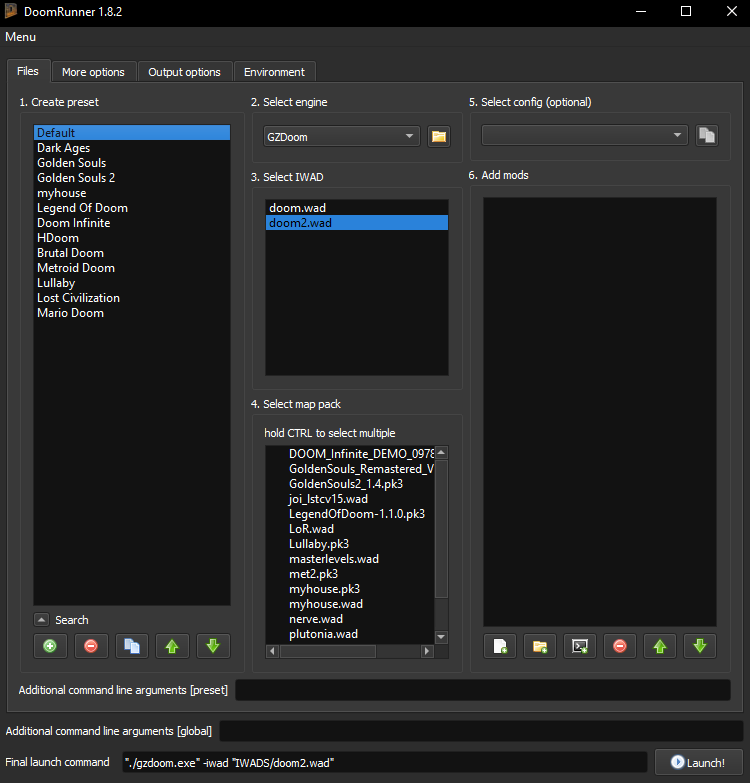Select doom.wad IWAD

(357, 208)
